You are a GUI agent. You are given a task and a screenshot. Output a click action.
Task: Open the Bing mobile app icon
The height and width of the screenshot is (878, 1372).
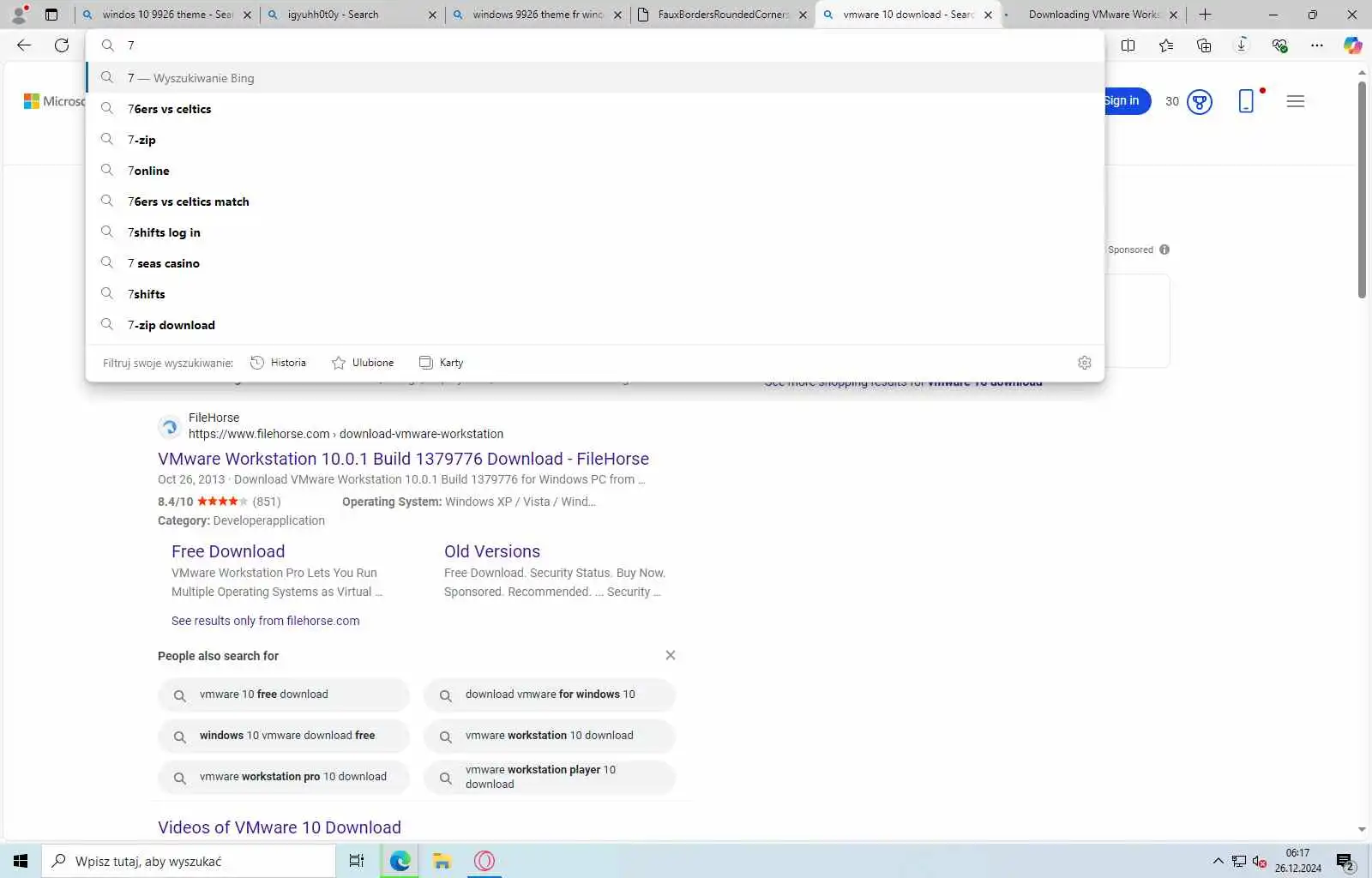click(x=1247, y=101)
